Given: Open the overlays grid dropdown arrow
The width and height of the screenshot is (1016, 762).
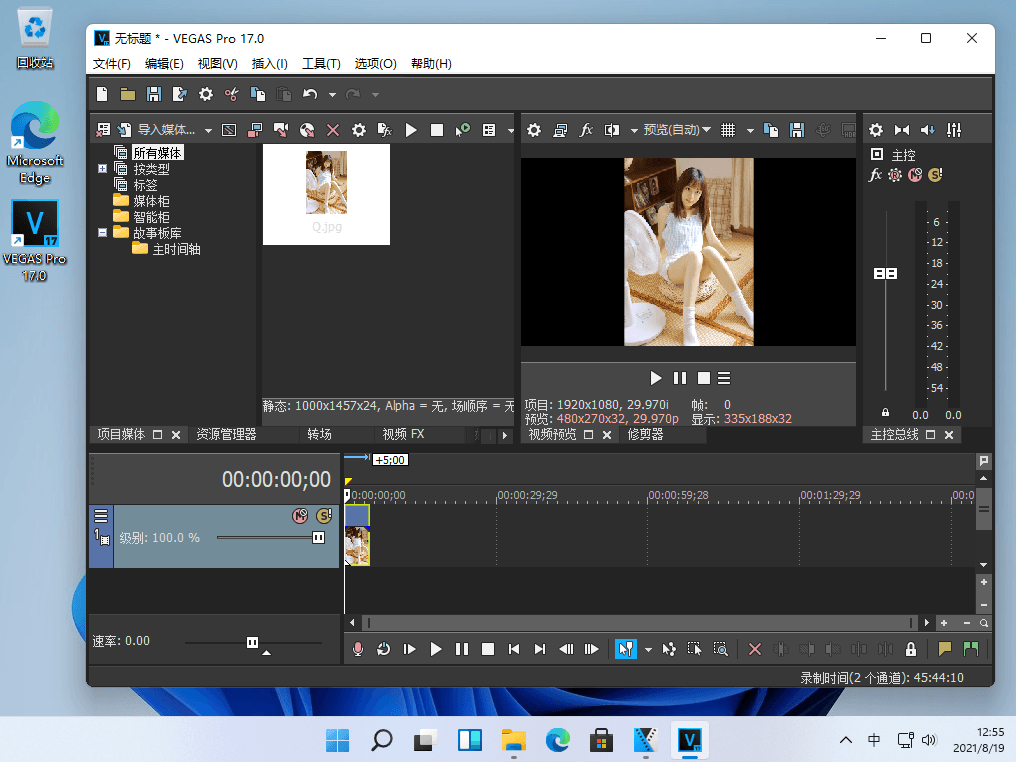Looking at the screenshot, I should [750, 130].
